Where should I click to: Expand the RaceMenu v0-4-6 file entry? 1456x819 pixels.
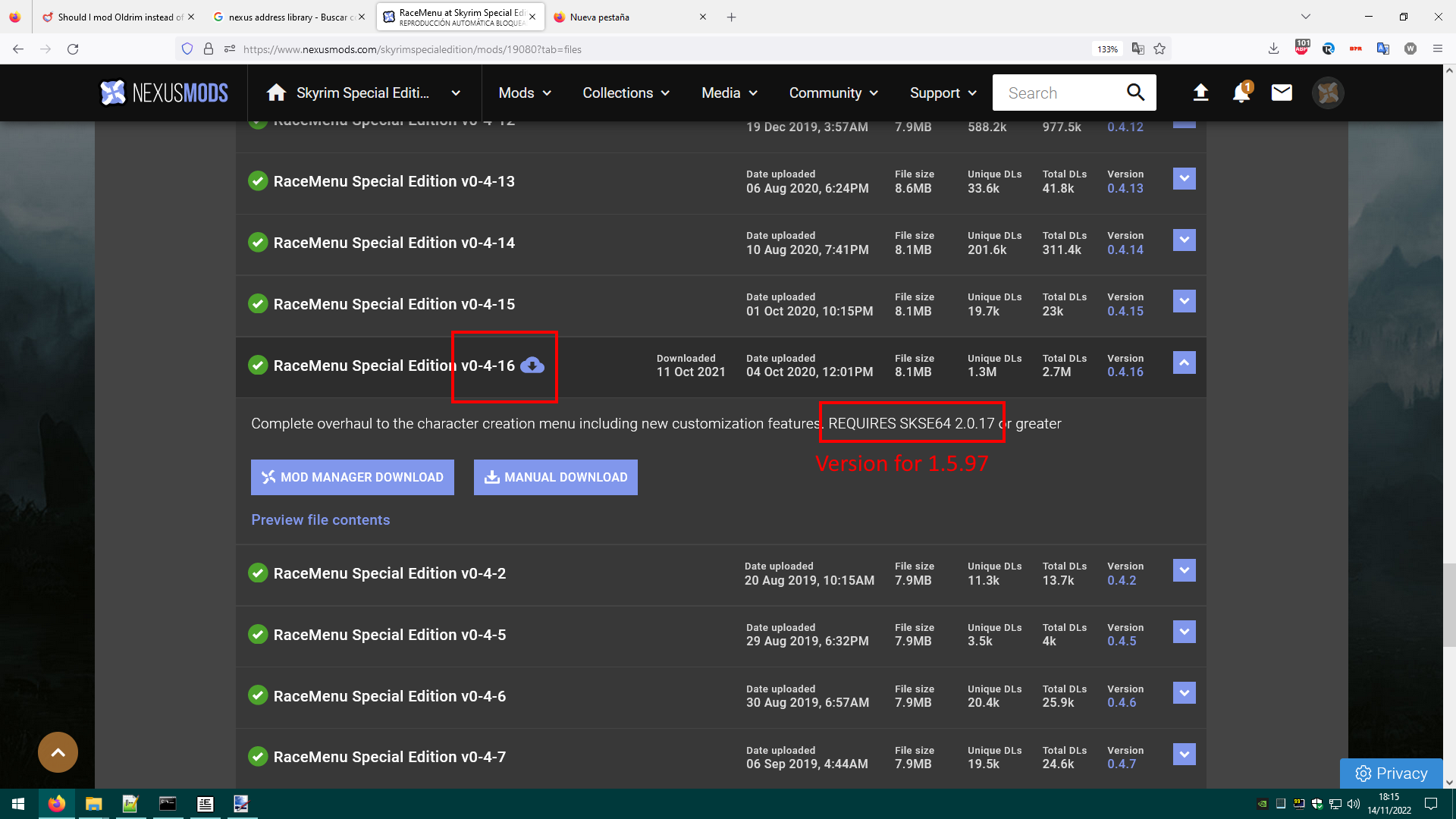(x=1184, y=694)
